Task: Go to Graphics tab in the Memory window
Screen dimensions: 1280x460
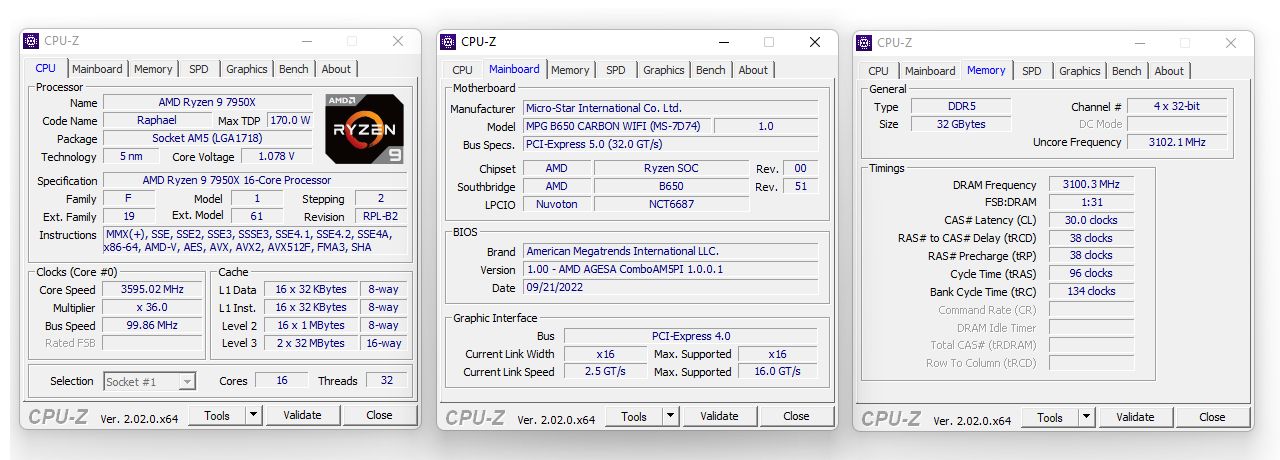Action: tap(1080, 71)
